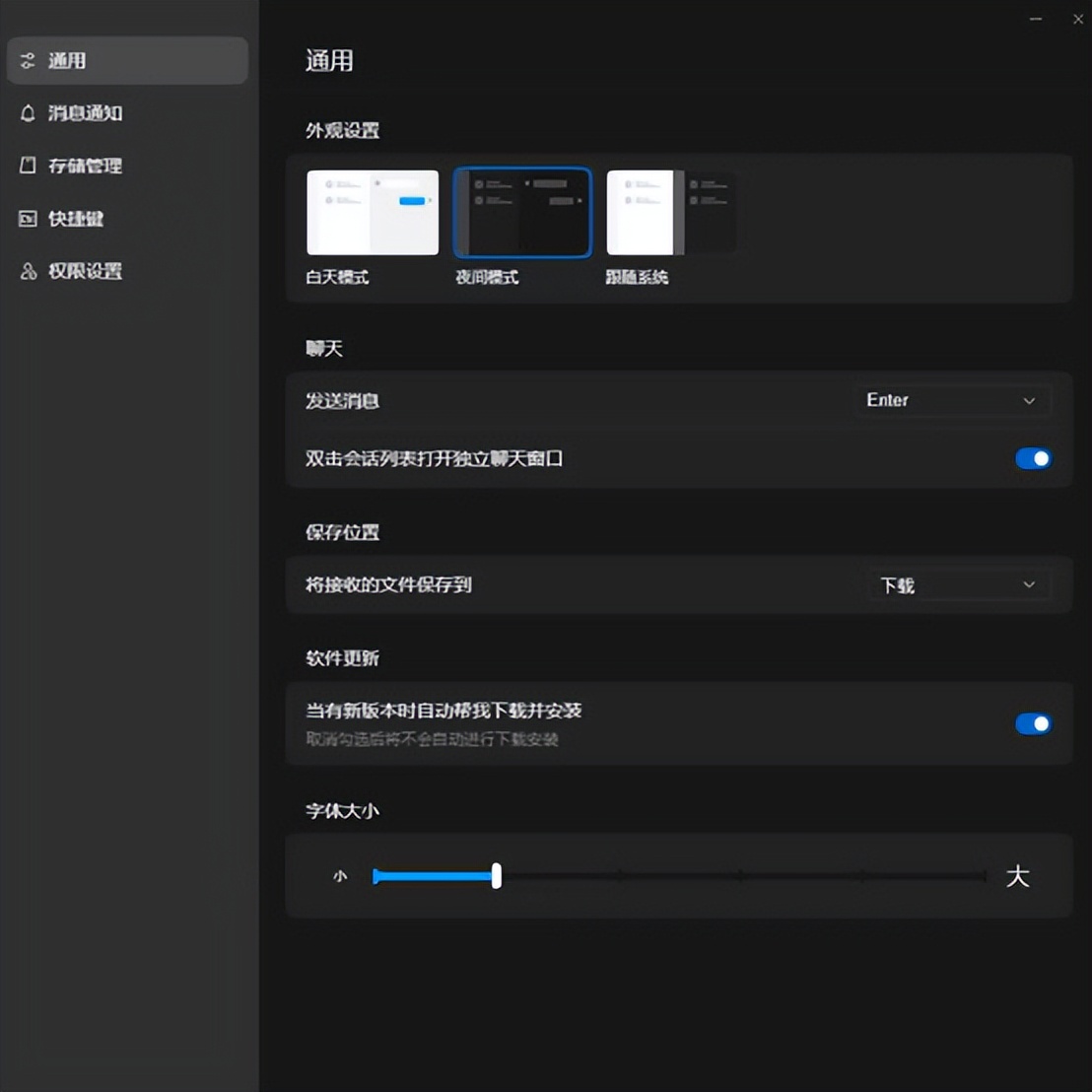Viewport: 1092px width, 1092px height.
Task: Click the 取消勾选后将不会自动进行下载安装 hint text
Action: pyautogui.click(x=432, y=740)
